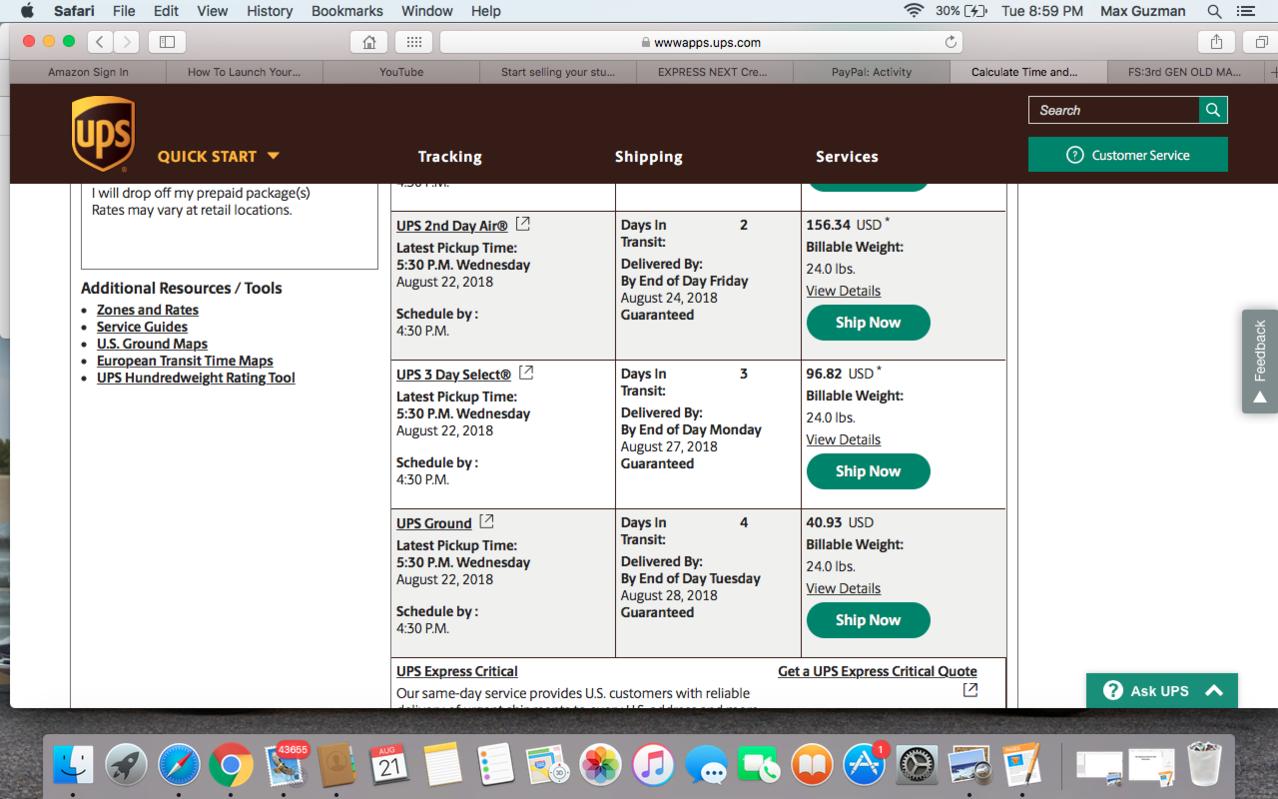Click the UPS shield logo
This screenshot has width=1278, height=799.
103,134
